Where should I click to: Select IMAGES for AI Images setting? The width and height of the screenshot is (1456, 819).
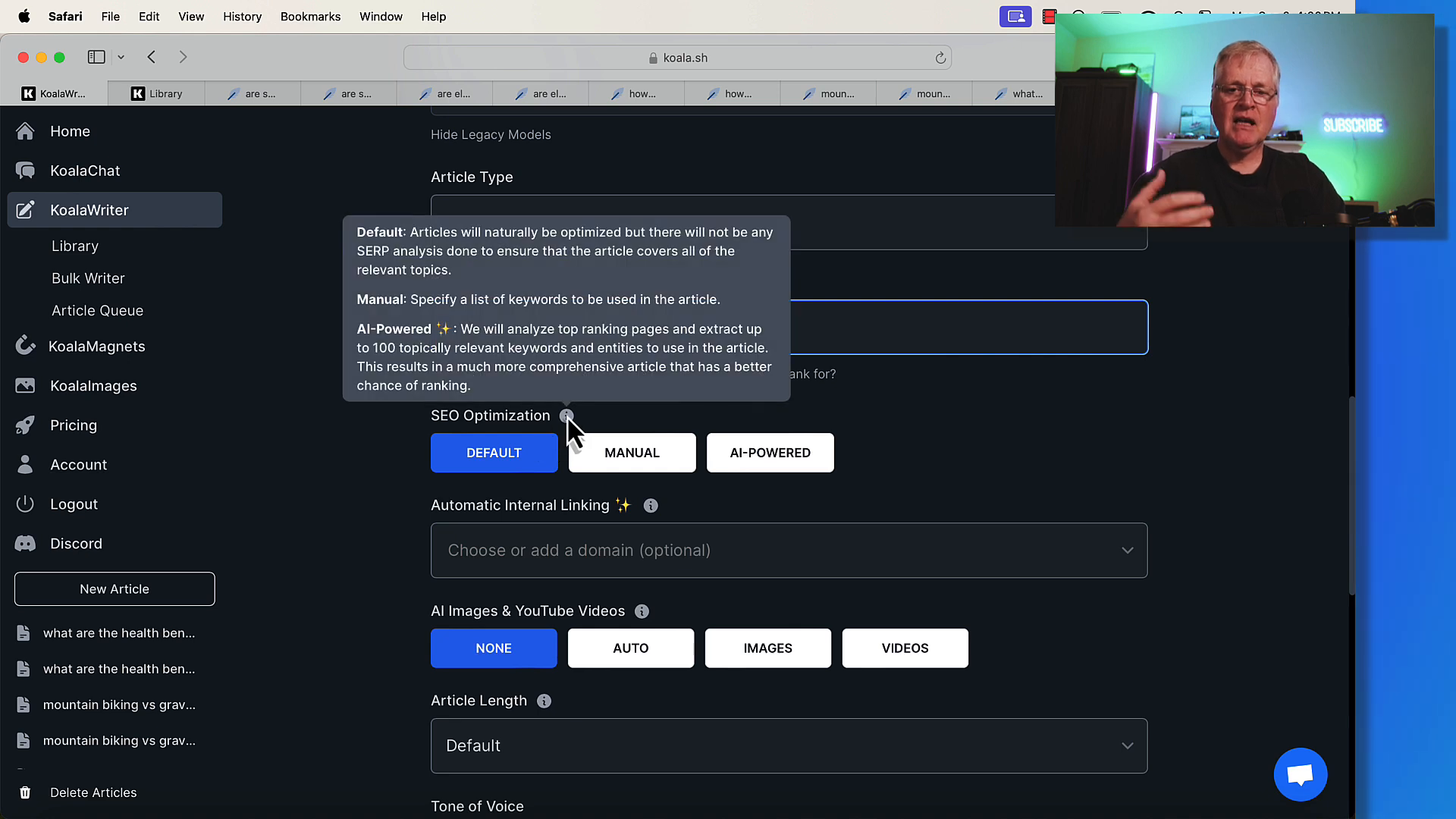(768, 648)
